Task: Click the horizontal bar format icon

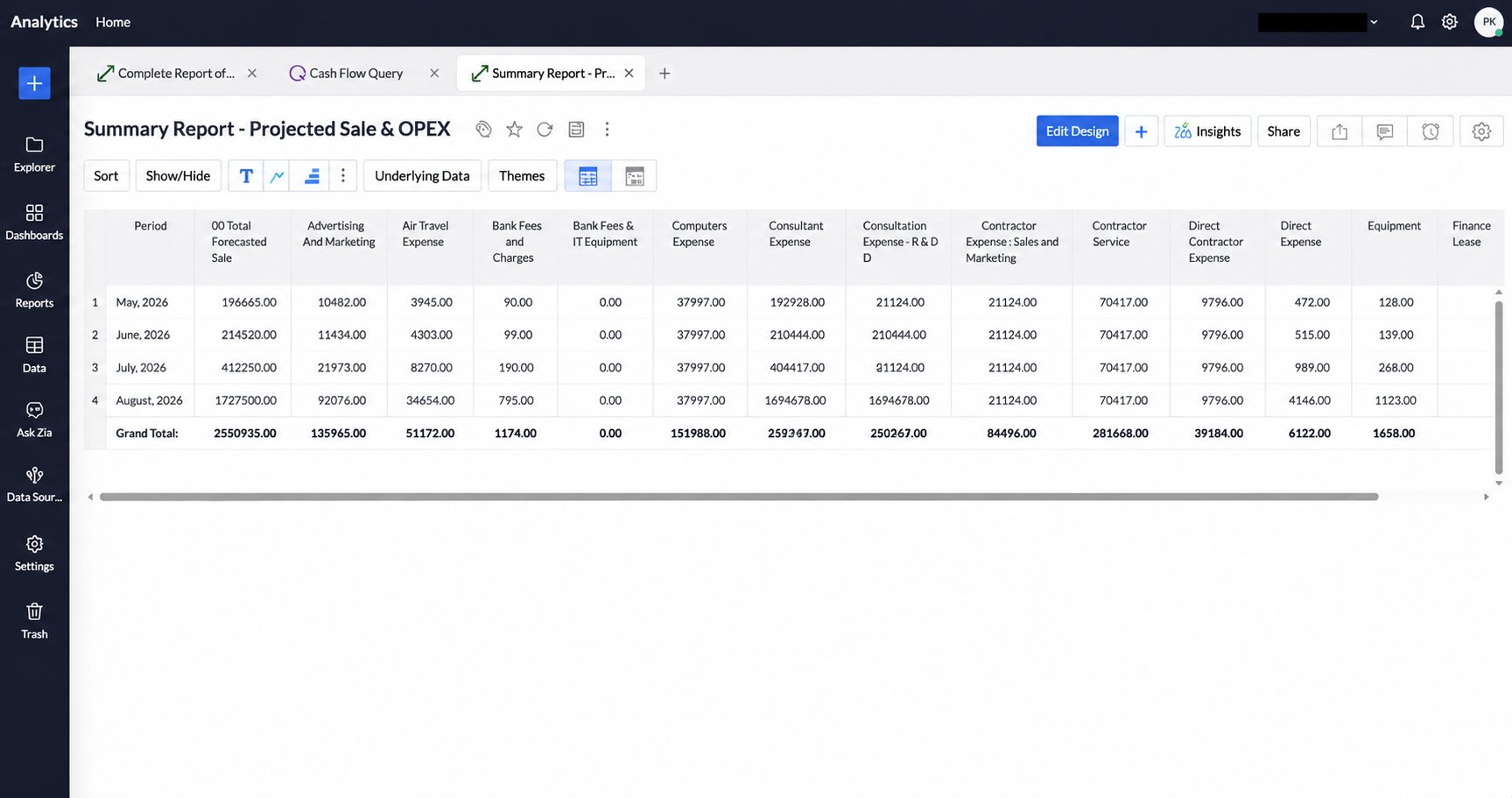Action: point(312,176)
